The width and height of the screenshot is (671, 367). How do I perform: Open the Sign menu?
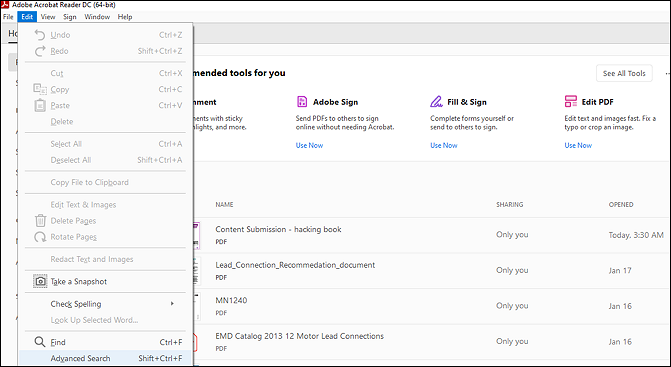(x=70, y=17)
